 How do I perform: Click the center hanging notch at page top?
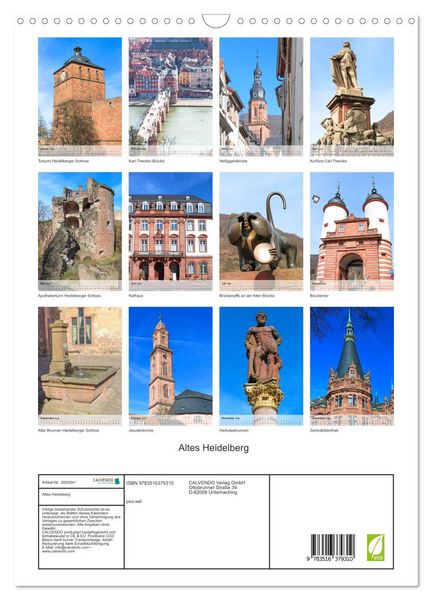pyautogui.click(x=216, y=21)
